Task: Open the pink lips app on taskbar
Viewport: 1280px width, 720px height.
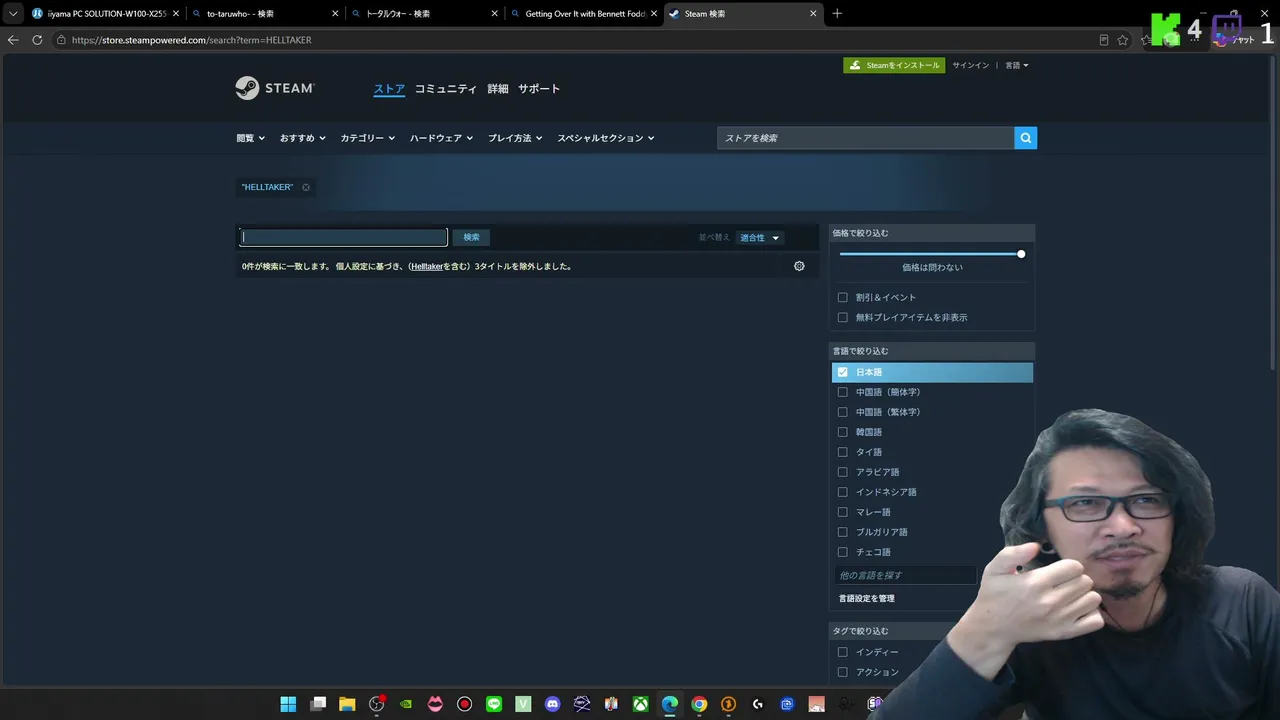Action: 435,704
